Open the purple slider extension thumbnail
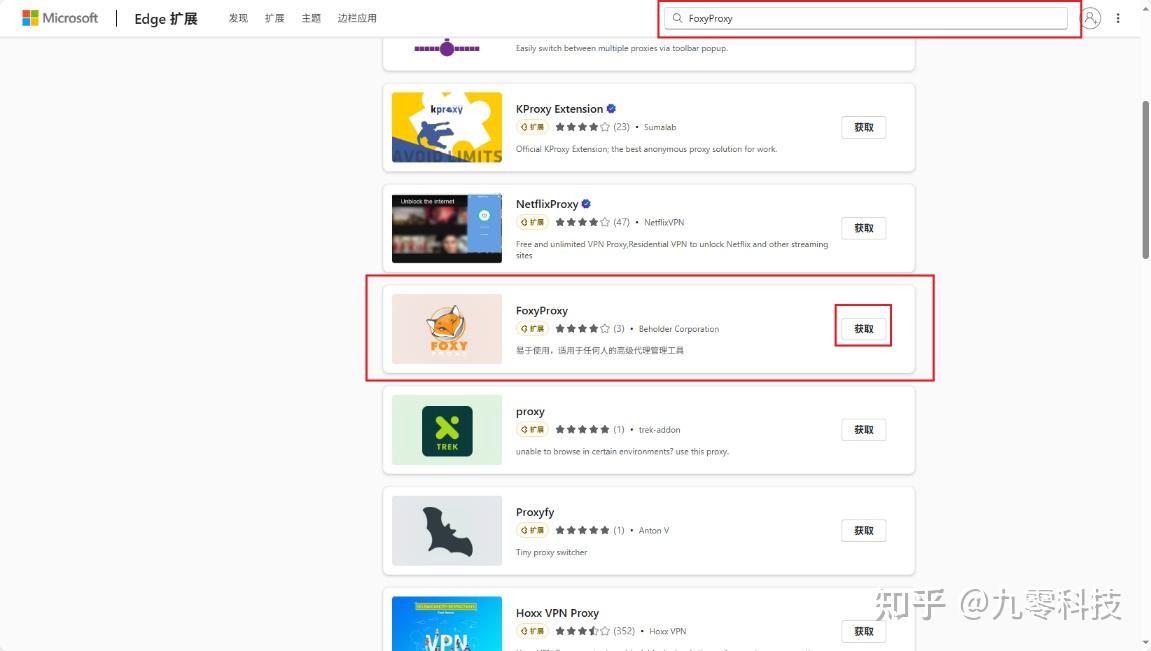 (x=447, y=48)
